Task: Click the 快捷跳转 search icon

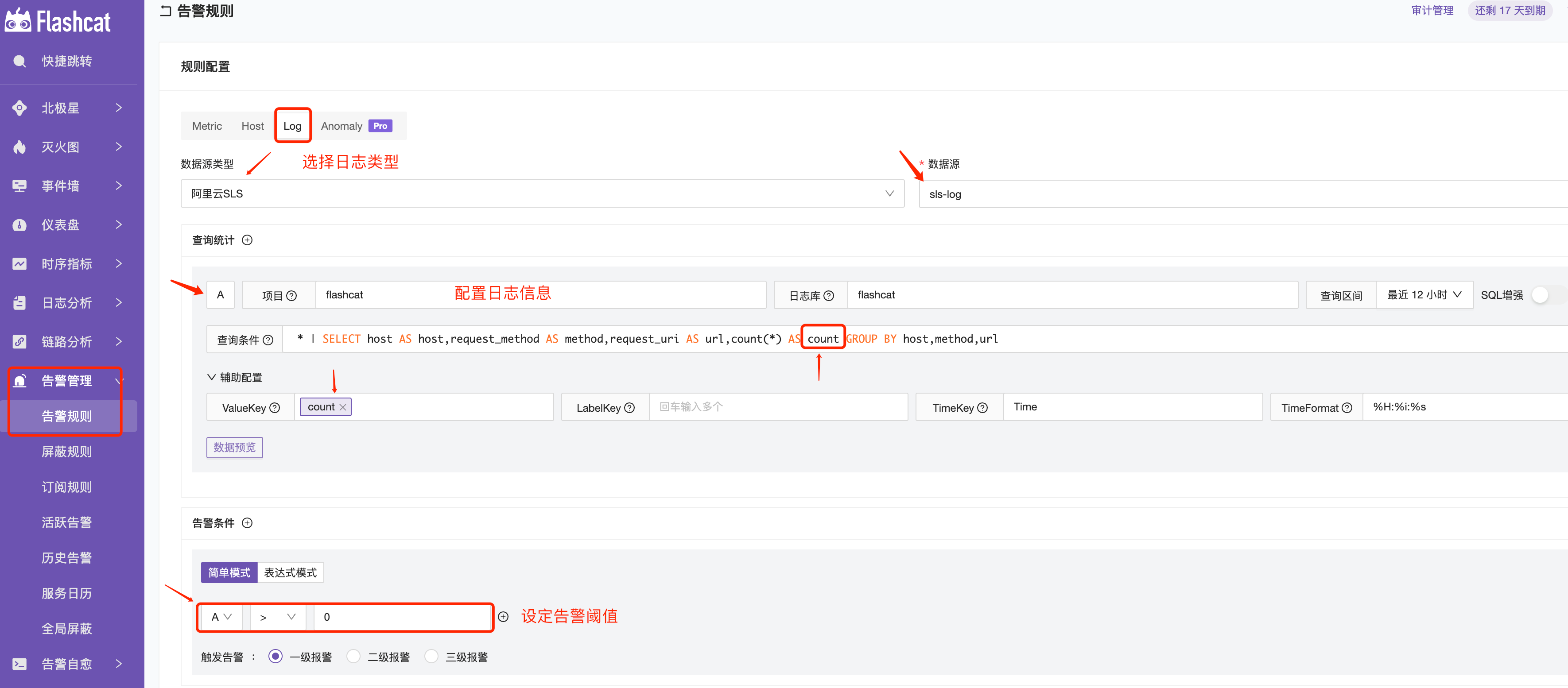Action: [x=19, y=61]
